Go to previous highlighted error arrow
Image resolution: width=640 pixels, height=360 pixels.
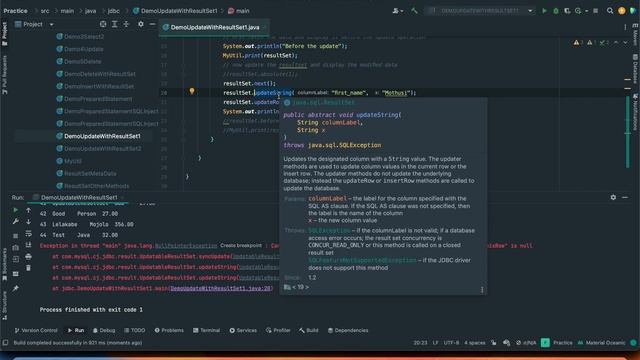(x=616, y=42)
